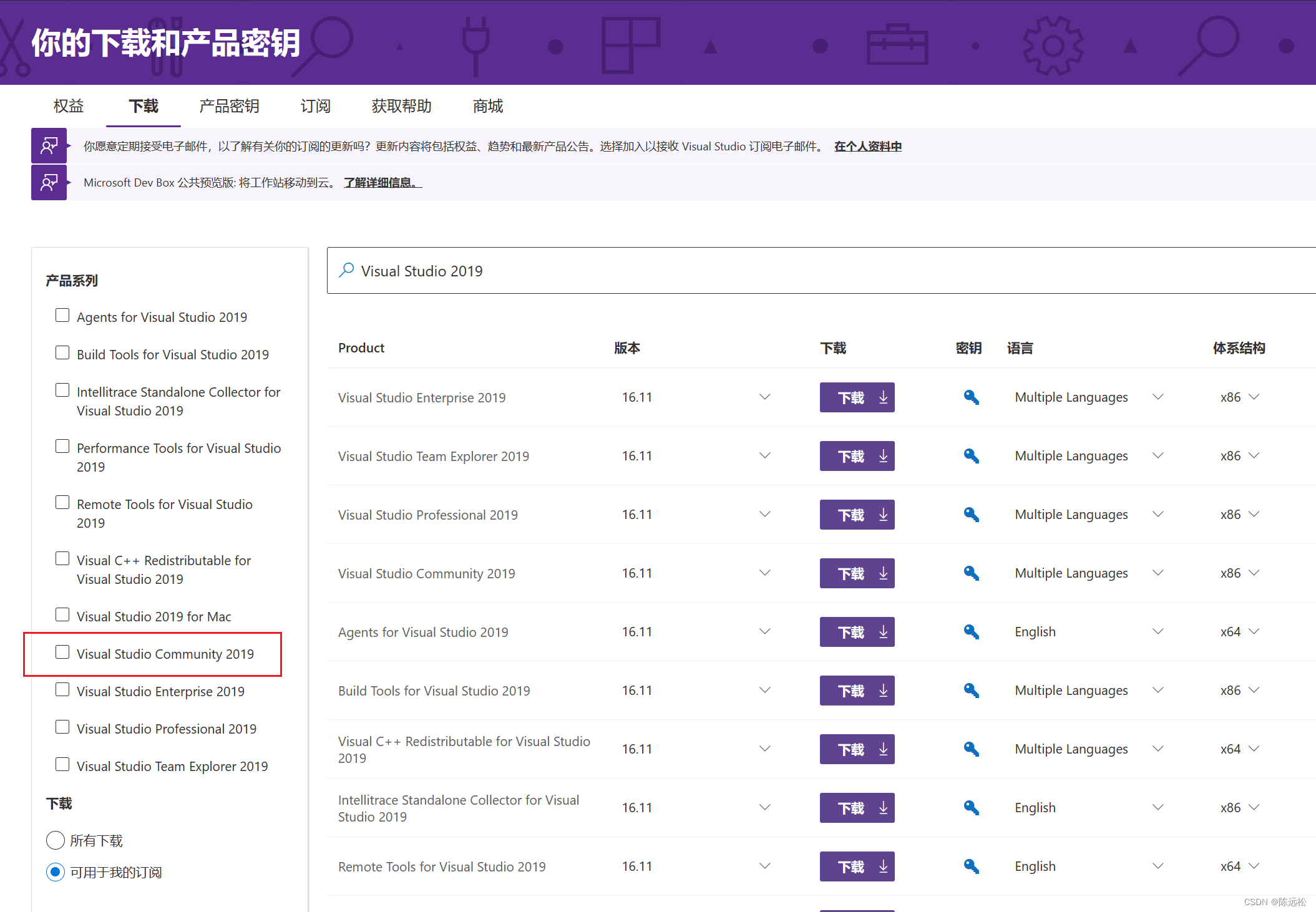Switch to the 权益 tab
The height and width of the screenshot is (912, 1316).
click(69, 106)
